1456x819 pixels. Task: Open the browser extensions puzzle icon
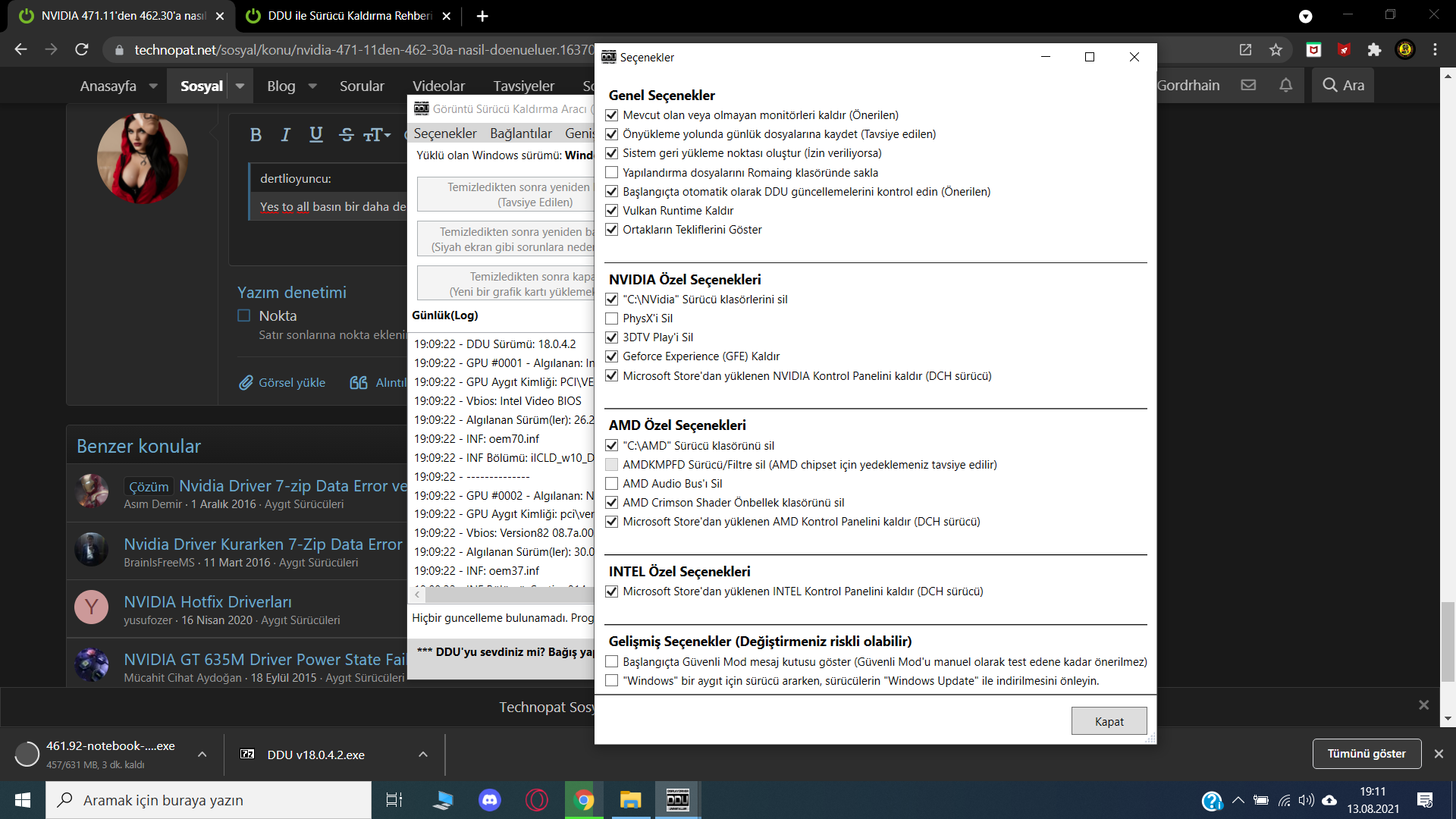1374,50
